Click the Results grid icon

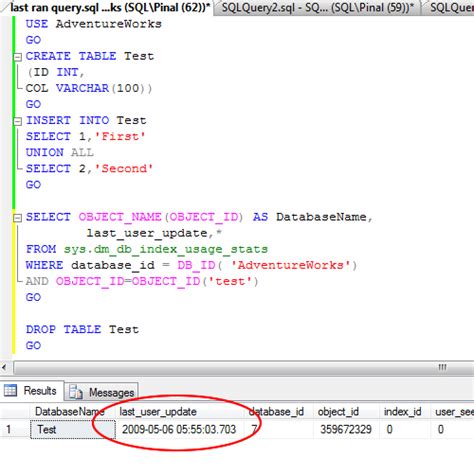[10, 390]
